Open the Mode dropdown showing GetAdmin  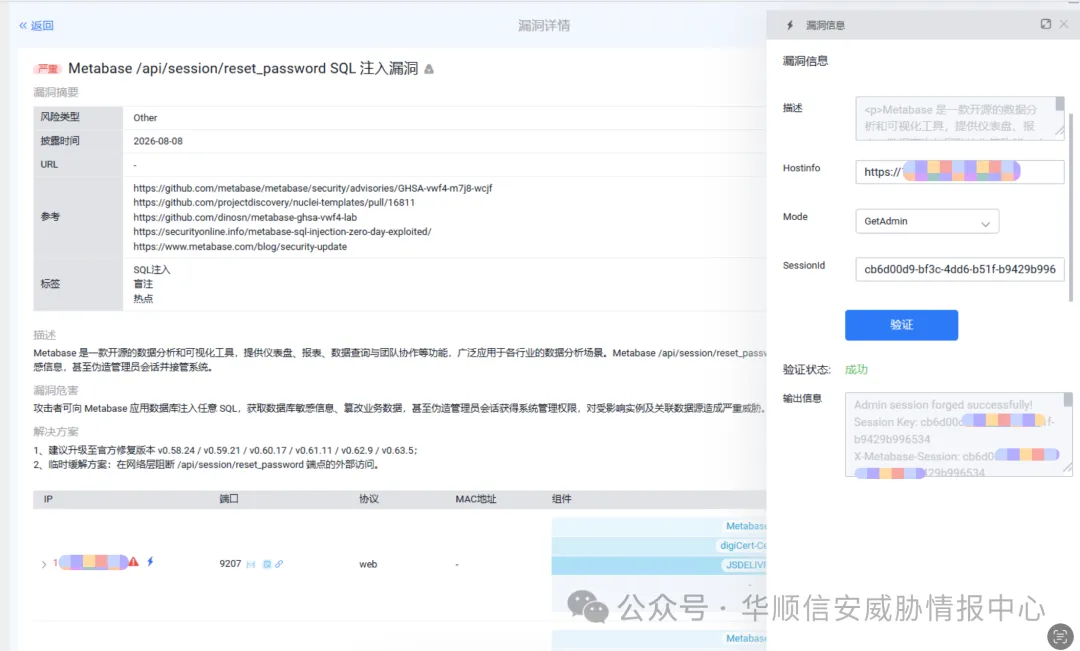(x=927, y=221)
